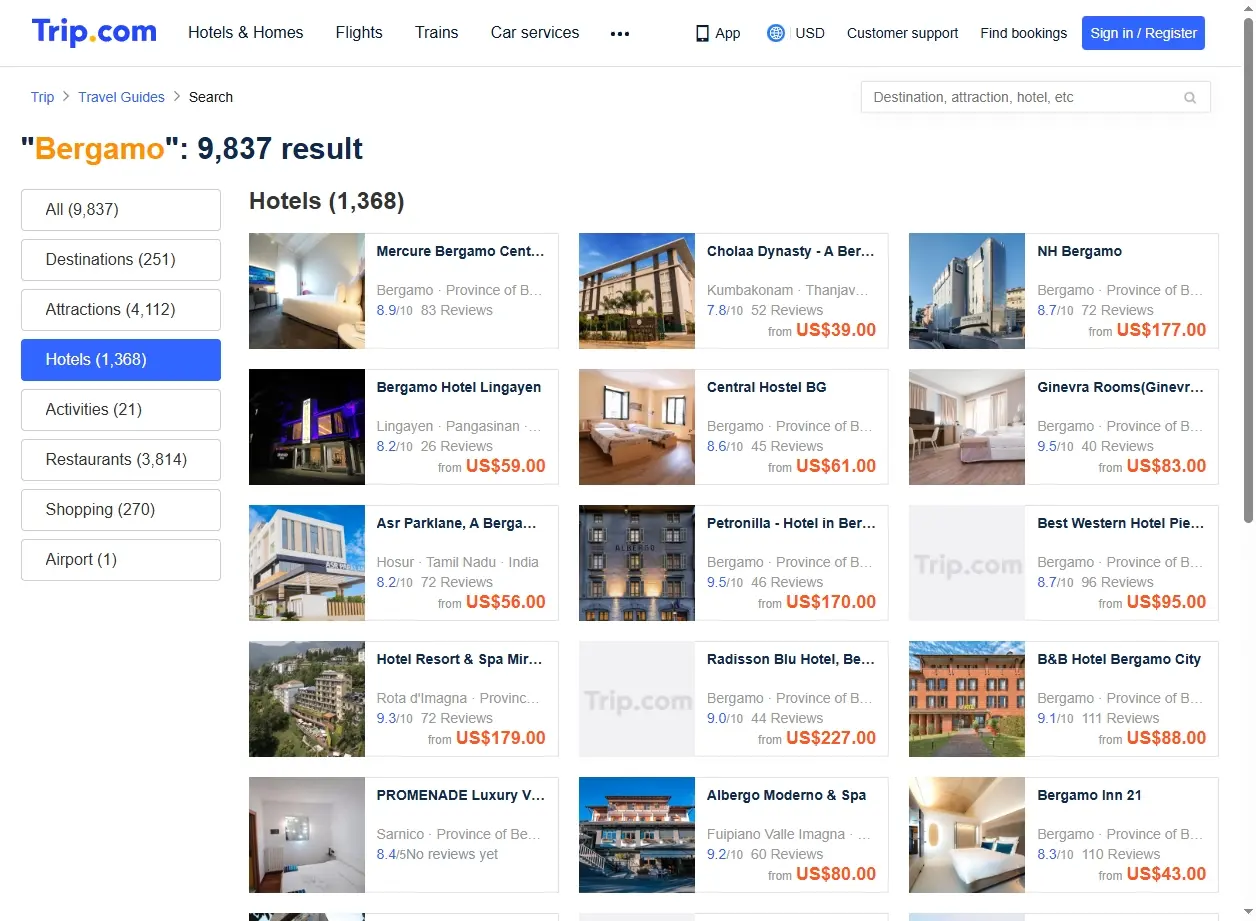Focus the destination search field
Screen dimensions: 1256x921
1036,97
